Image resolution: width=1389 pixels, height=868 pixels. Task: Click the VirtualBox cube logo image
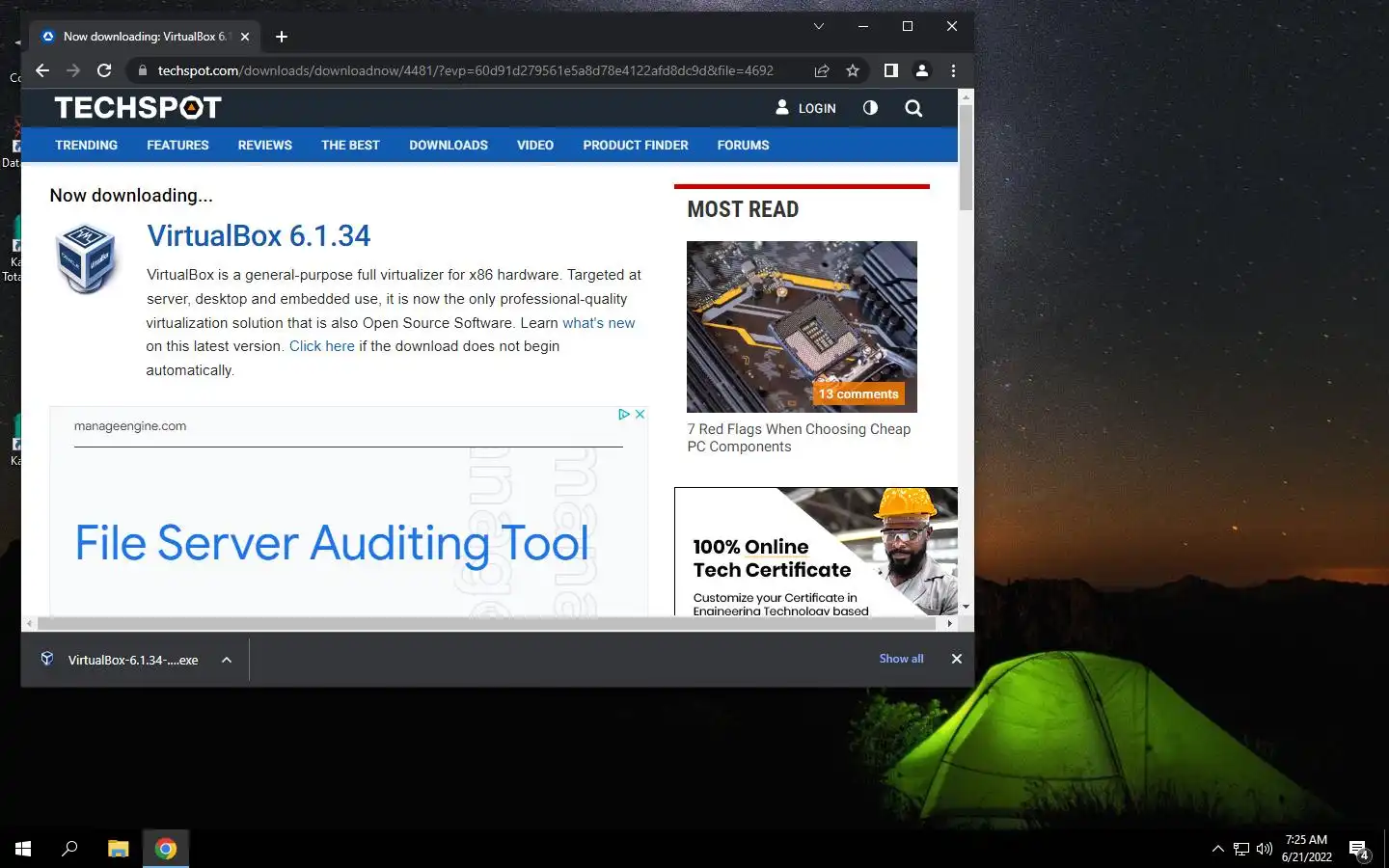coord(86,258)
